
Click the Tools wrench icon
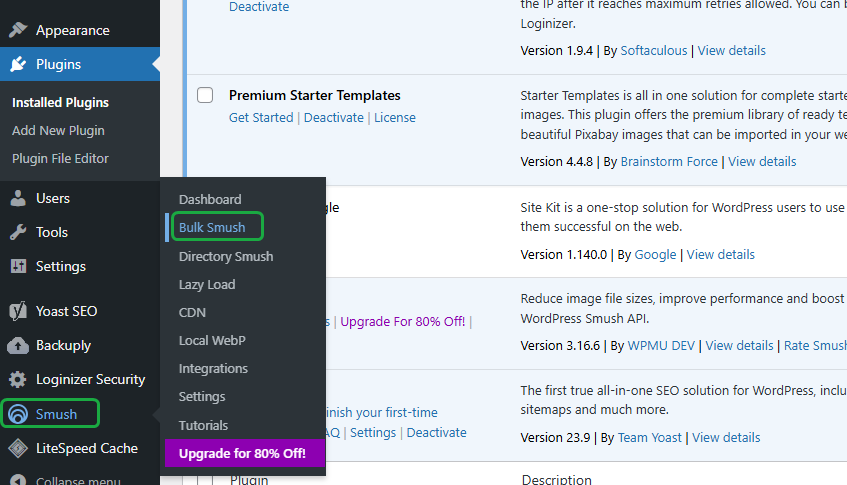[18, 232]
